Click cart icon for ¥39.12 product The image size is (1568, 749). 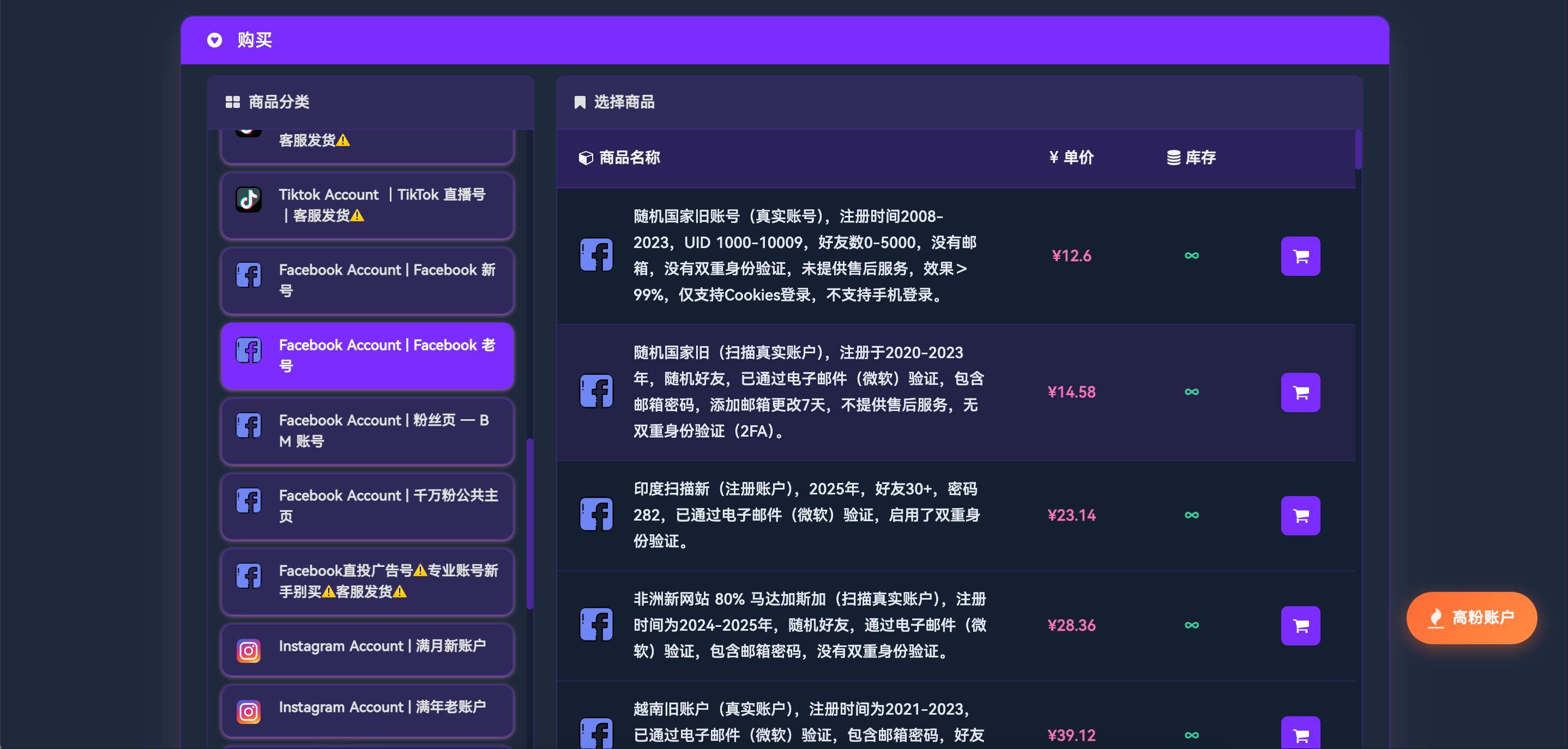click(1300, 734)
